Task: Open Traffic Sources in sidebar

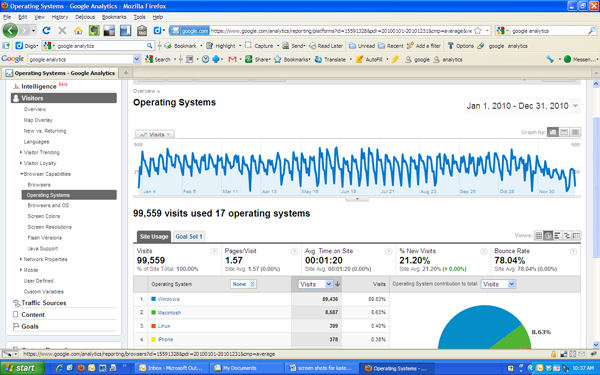Action: 44,303
